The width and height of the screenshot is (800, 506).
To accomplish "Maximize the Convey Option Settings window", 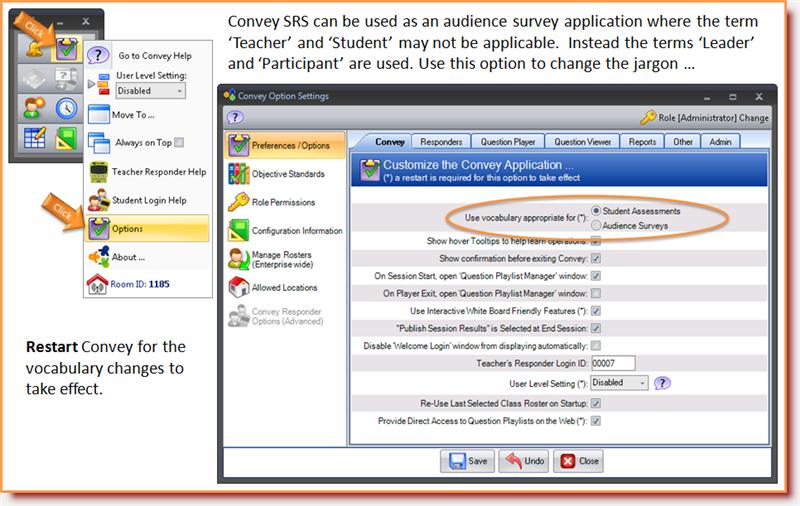I will (x=733, y=96).
